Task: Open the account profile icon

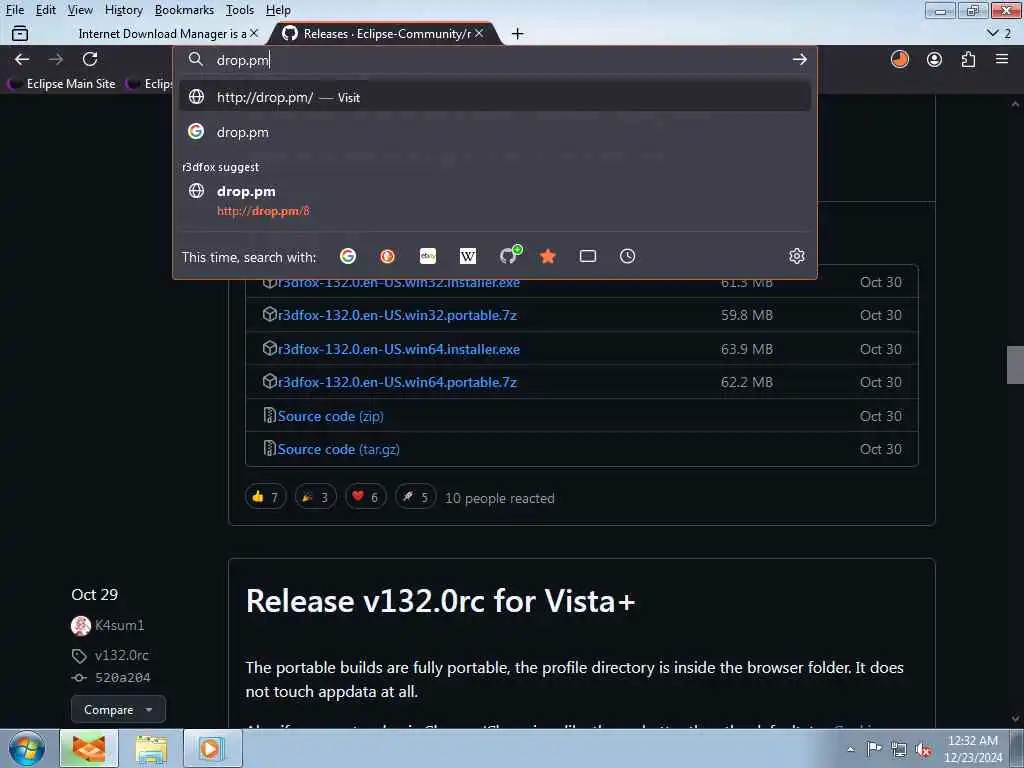Action: click(935, 59)
